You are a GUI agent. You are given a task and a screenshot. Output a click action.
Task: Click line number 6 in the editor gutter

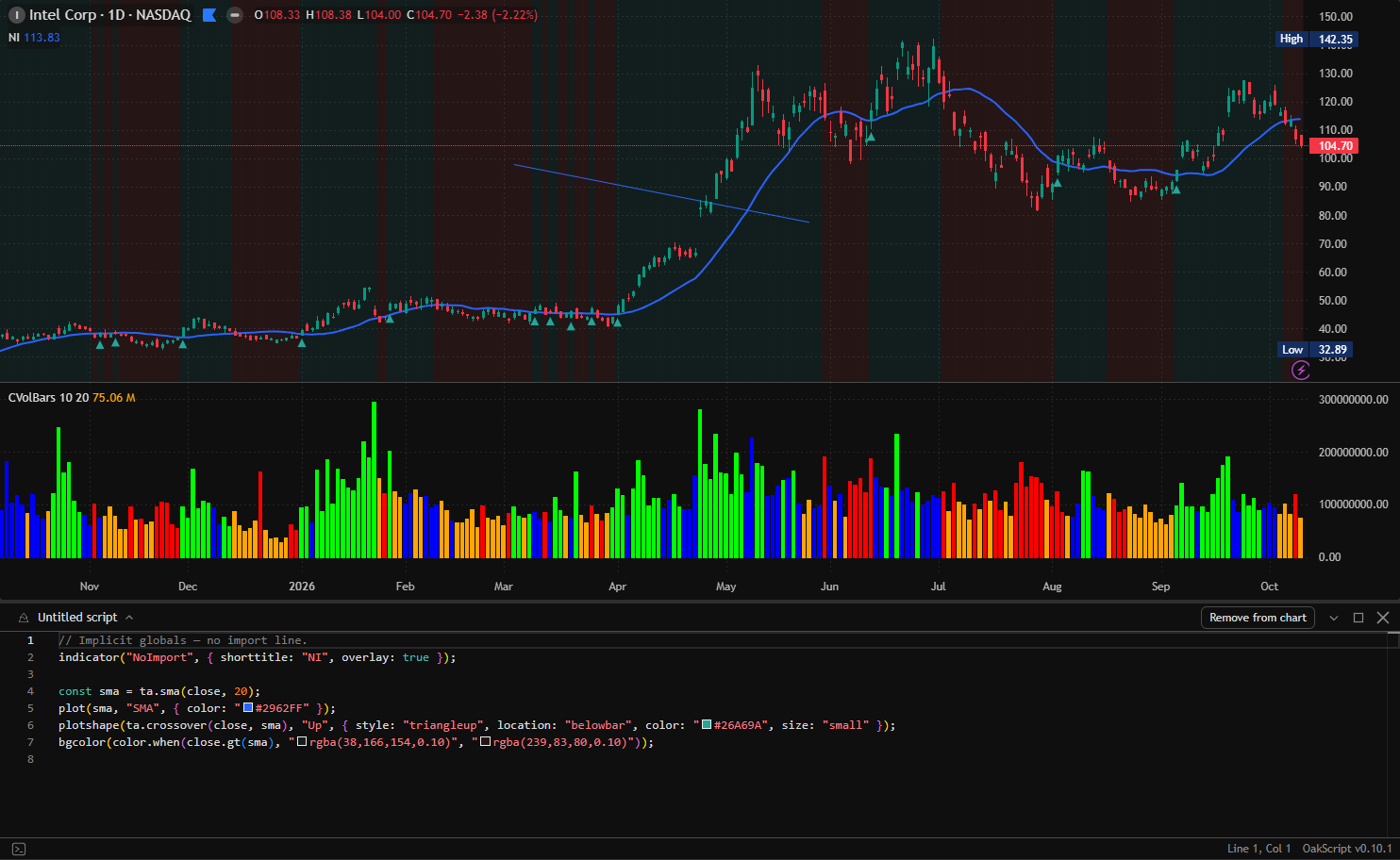point(30,725)
